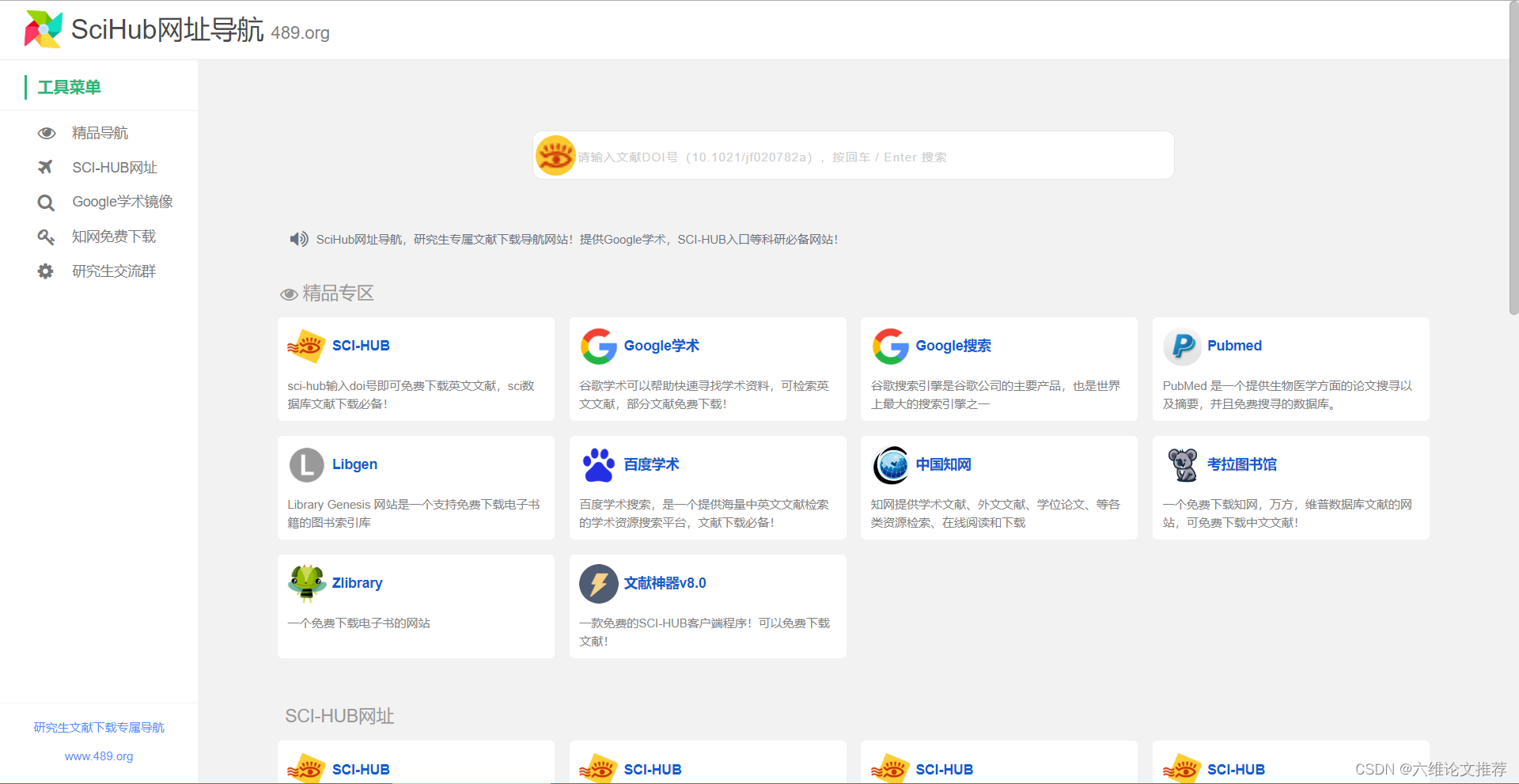
Task: Click the 考拉图书馆 koala icon
Action: (x=1183, y=464)
